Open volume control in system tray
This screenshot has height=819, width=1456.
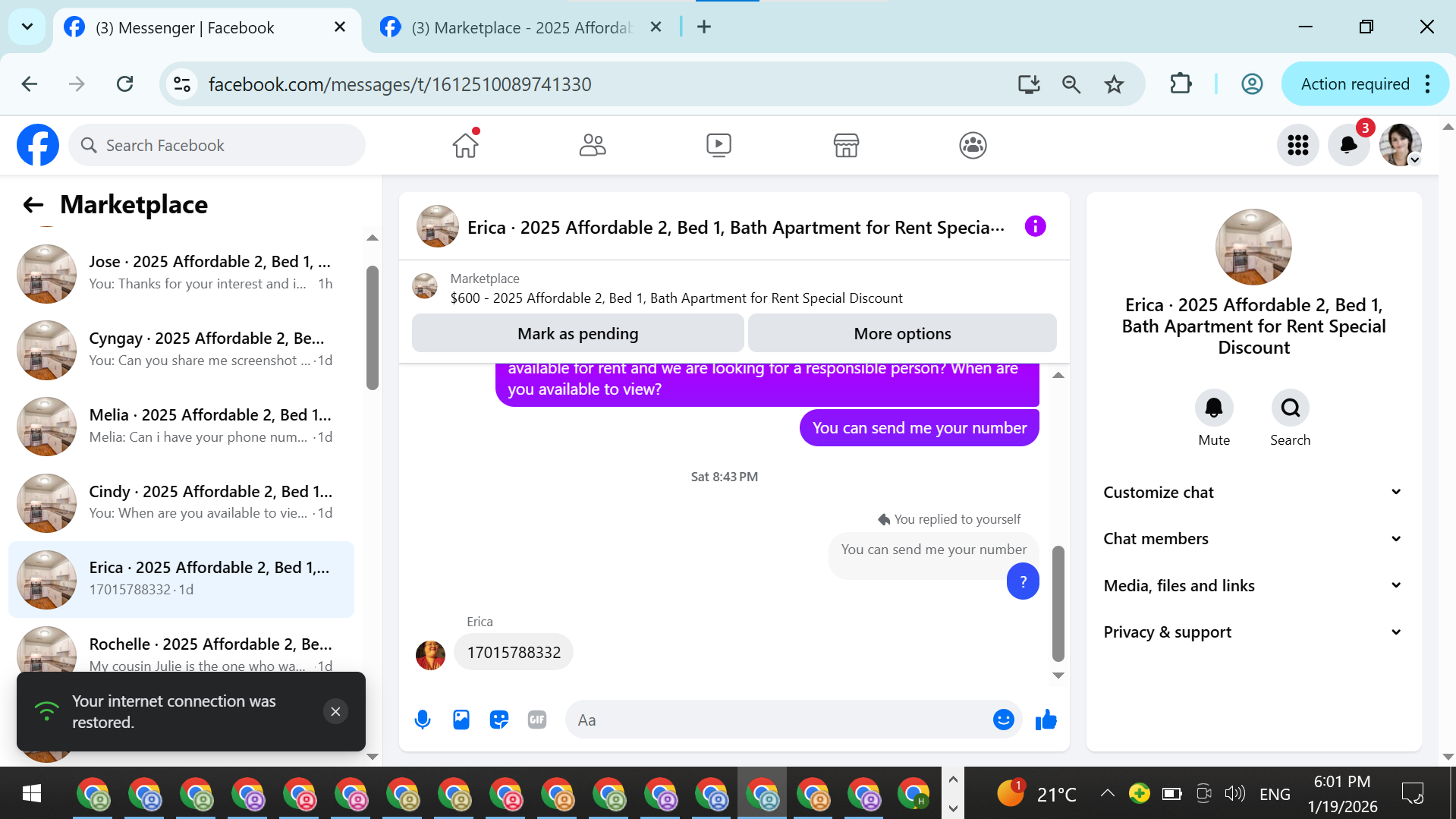(x=1234, y=794)
